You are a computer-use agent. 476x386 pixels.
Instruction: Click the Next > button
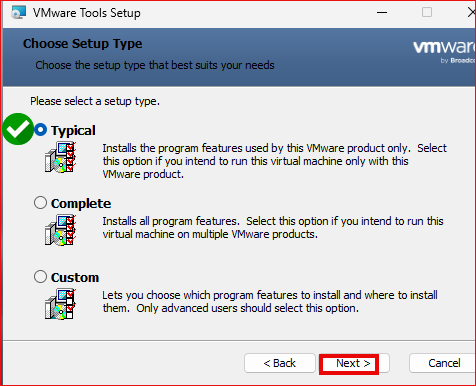coord(354,363)
